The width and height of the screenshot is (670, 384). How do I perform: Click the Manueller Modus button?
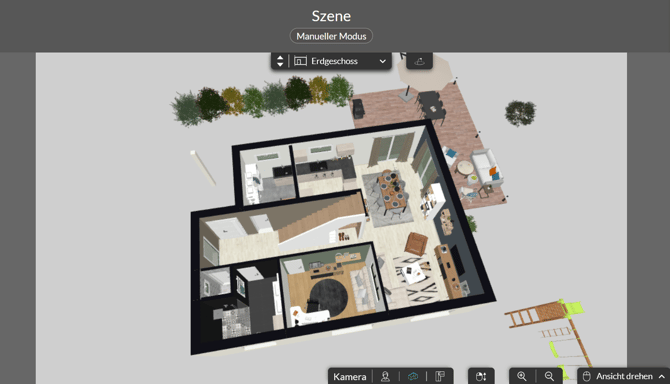pyautogui.click(x=331, y=36)
